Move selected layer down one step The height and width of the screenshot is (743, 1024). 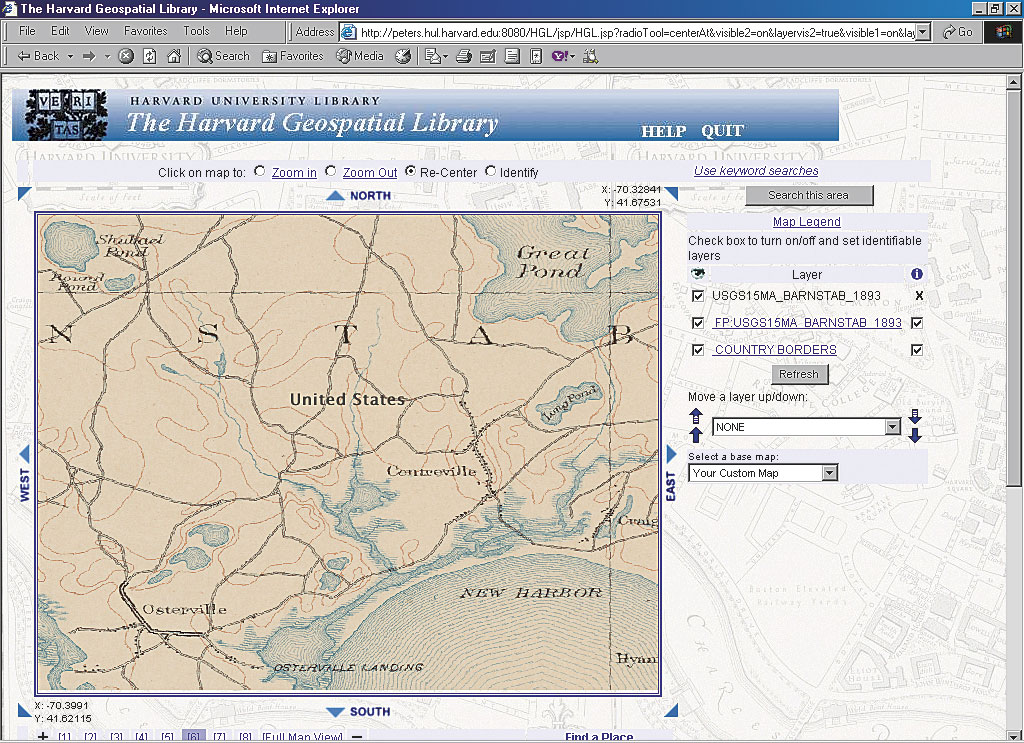tap(915, 435)
